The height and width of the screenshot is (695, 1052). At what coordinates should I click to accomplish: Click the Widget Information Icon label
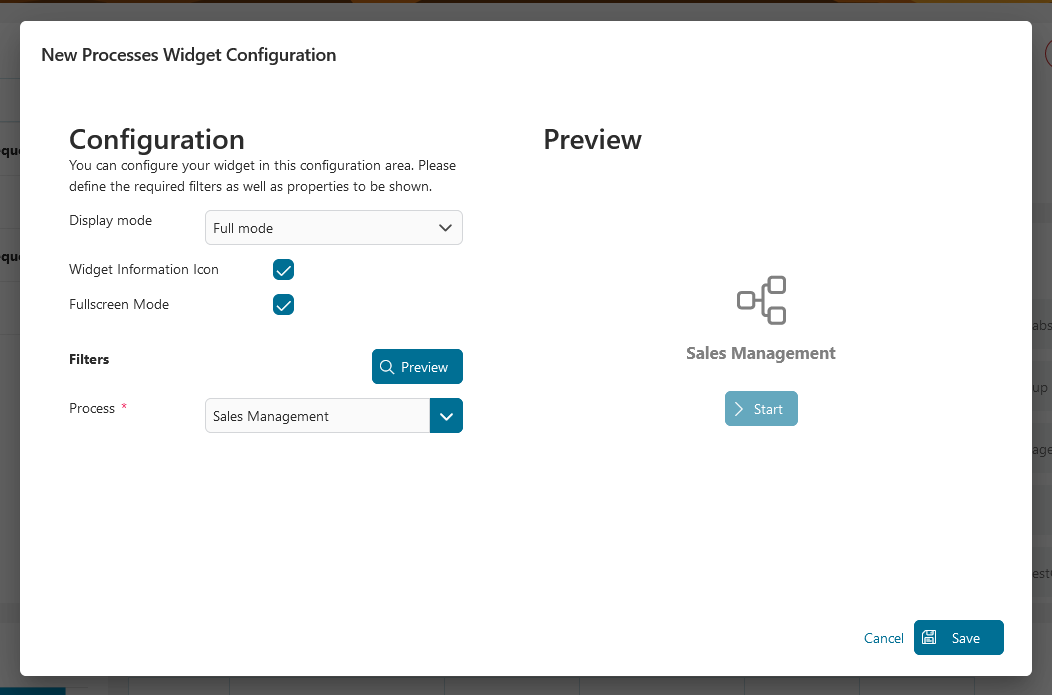[144, 269]
